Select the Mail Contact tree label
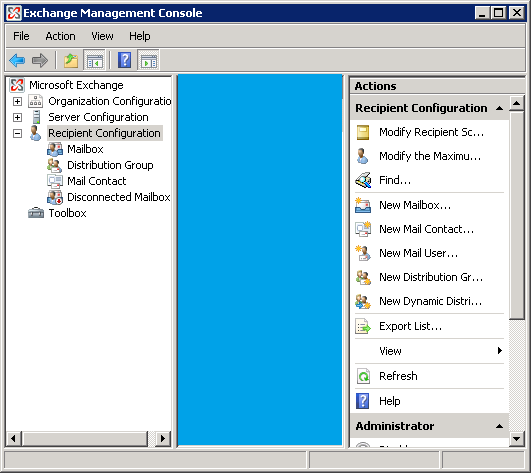The image size is (531, 473). pyautogui.click(x=97, y=181)
